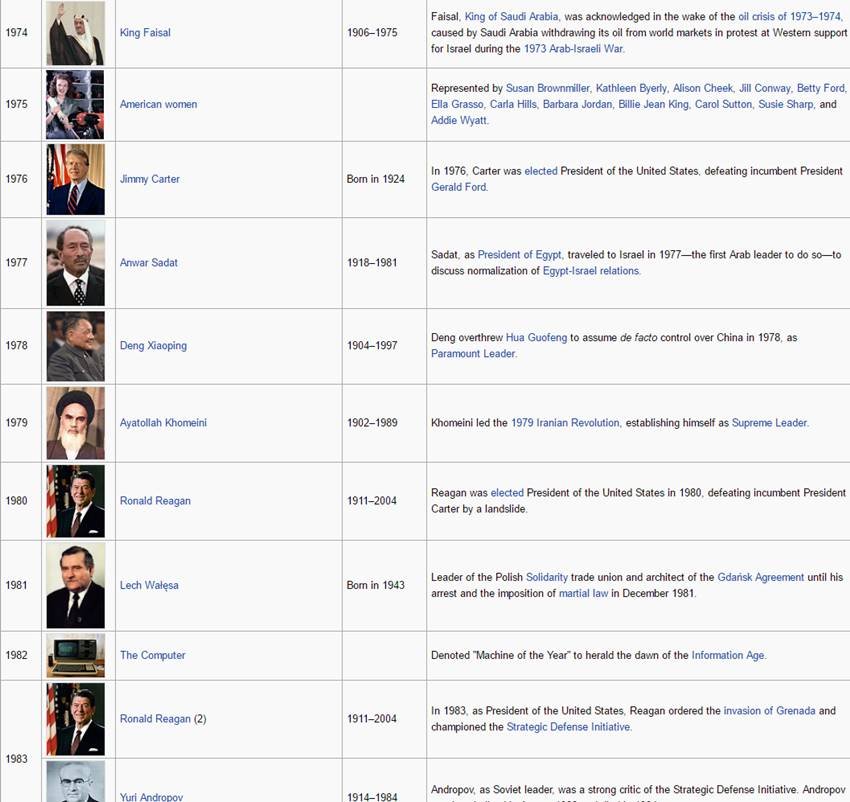Viewport: 850px width, 802px height.
Task: Click the Gdańsk Agreement link
Action: tap(760, 577)
